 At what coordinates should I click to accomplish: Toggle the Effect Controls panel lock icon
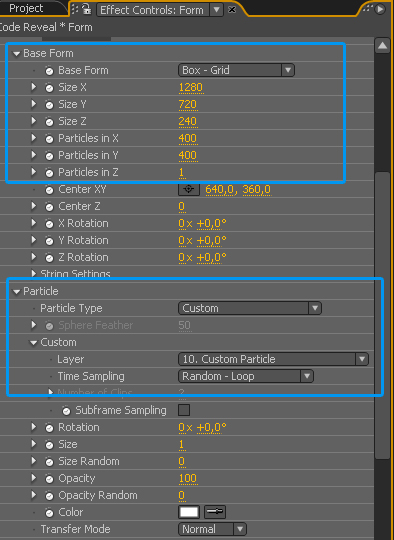(87, 10)
